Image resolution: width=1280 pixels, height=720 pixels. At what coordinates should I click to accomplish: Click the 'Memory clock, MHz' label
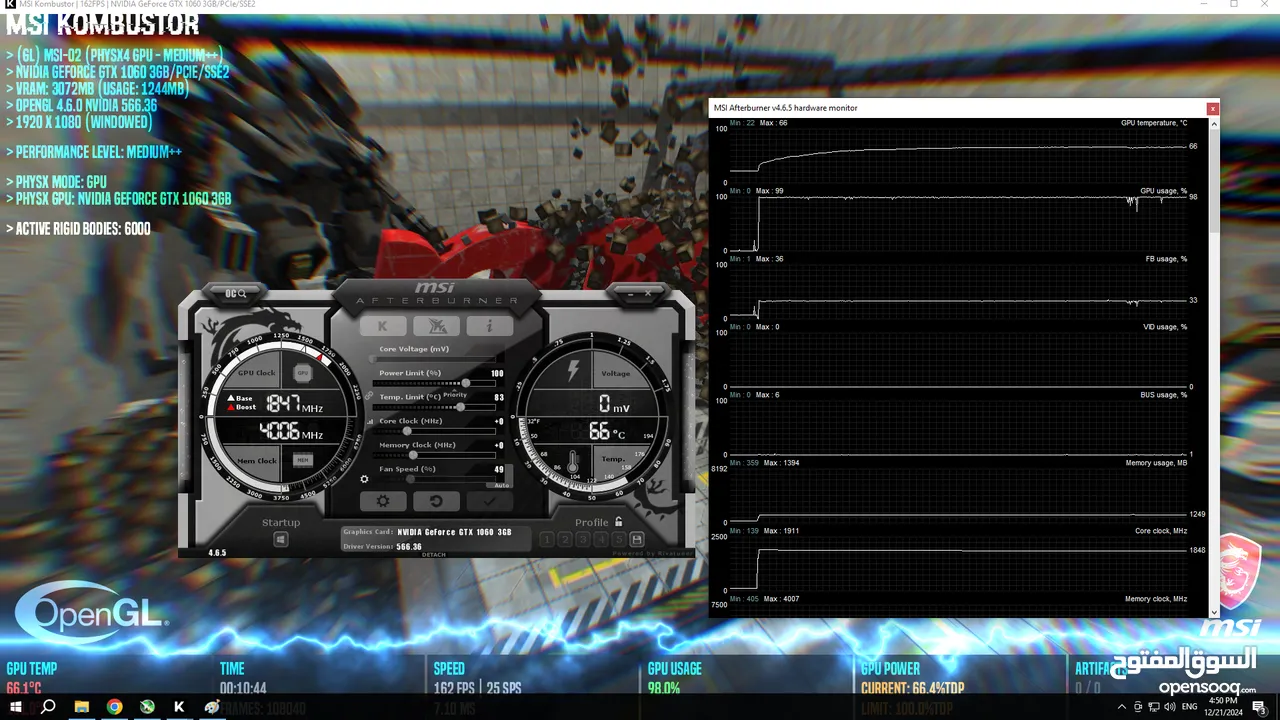[1156, 599]
